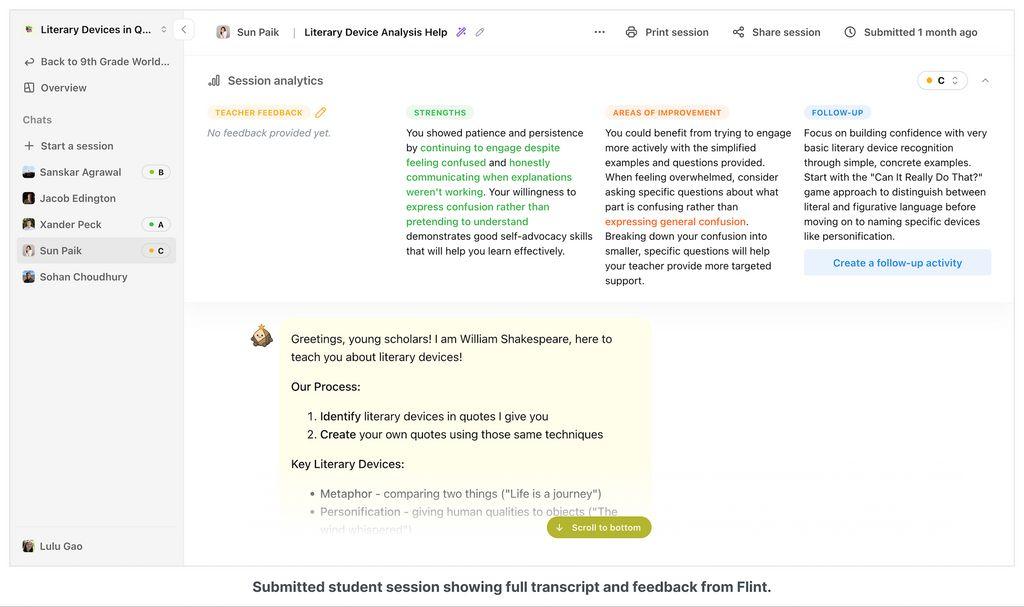Edit the session title with the pencil icon
This screenshot has width=1024, height=607.
pos(480,31)
